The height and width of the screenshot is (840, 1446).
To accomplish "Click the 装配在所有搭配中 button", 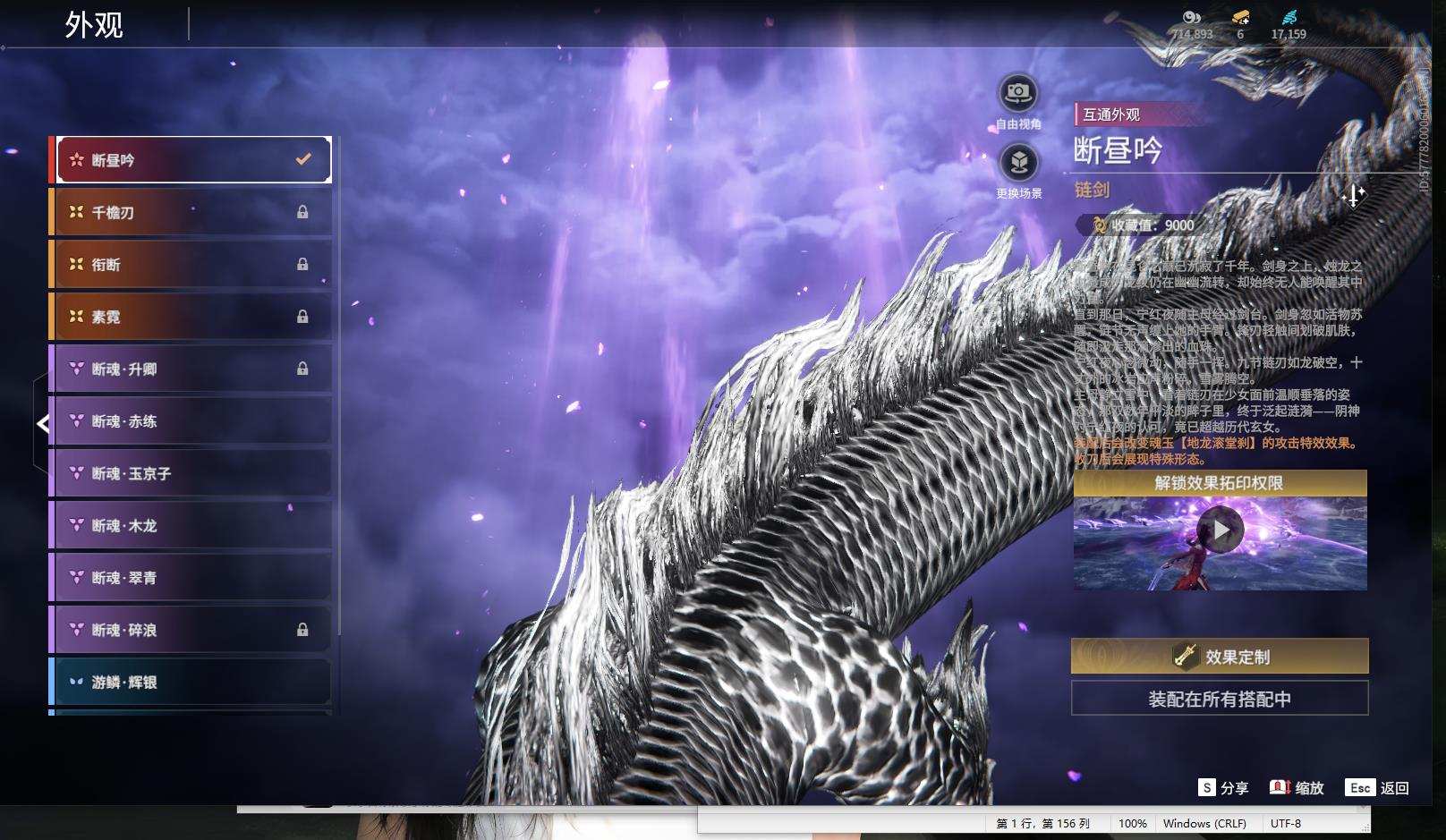I will click(x=1220, y=699).
